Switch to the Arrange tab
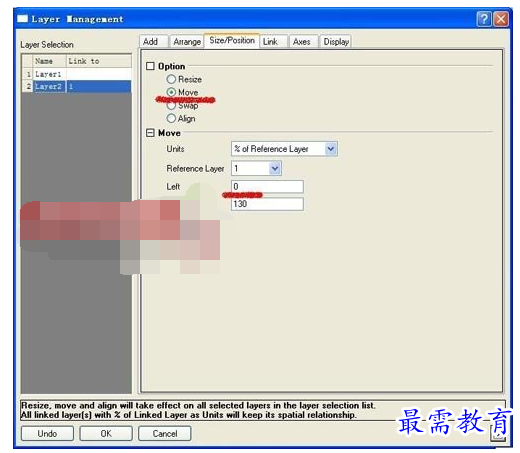 point(186,42)
